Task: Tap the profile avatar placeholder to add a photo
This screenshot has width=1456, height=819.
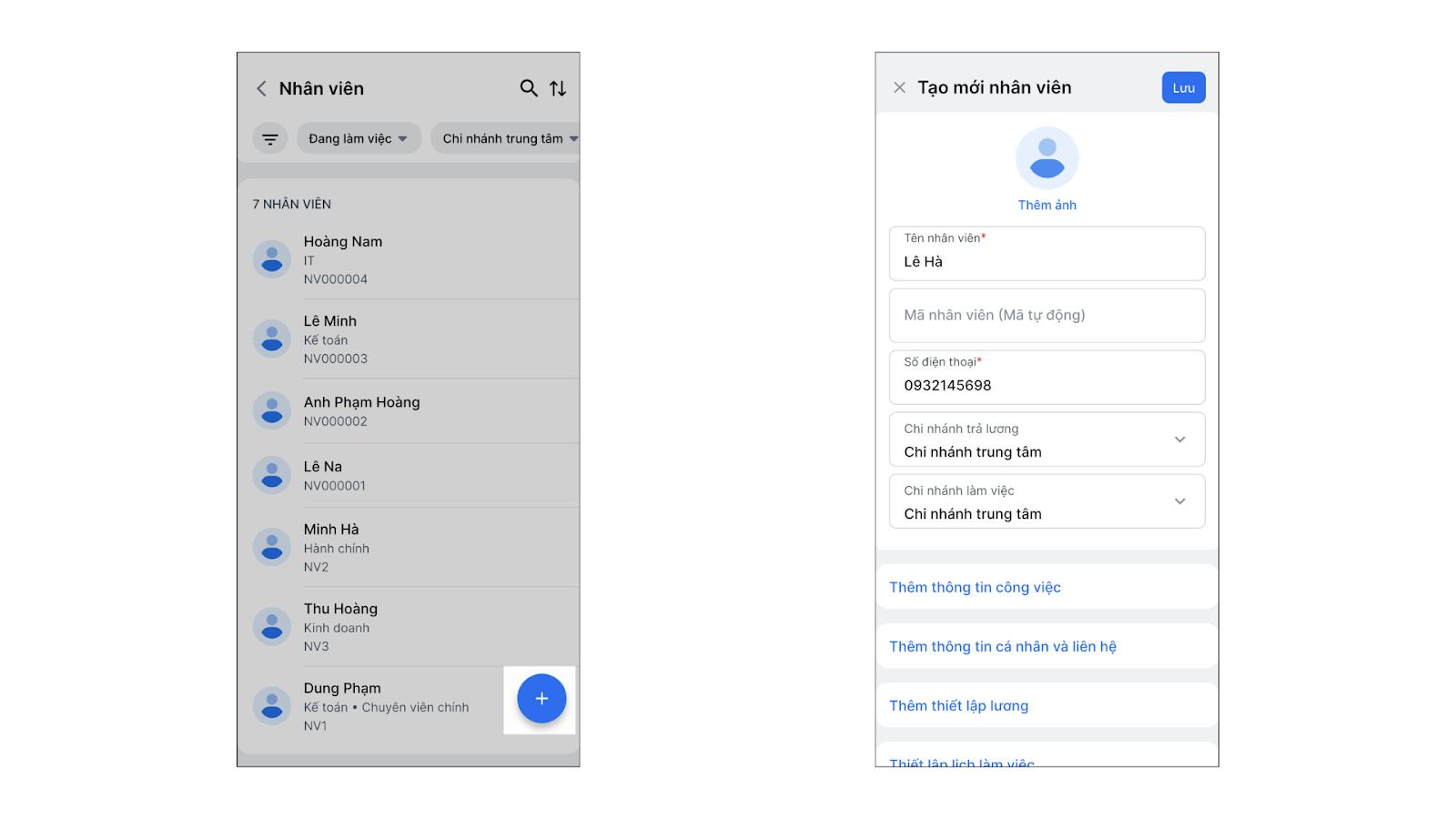Action: pyautogui.click(x=1047, y=158)
